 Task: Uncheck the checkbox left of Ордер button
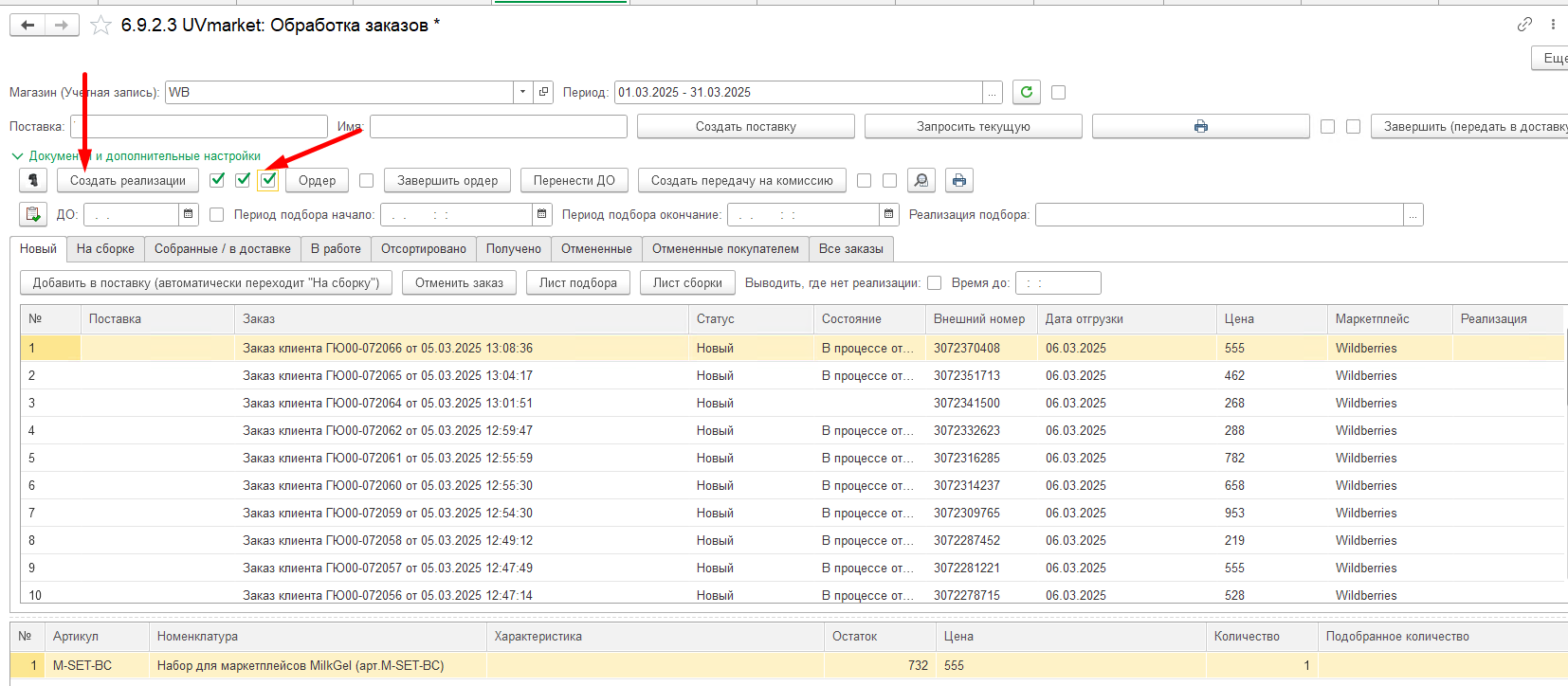tap(268, 180)
